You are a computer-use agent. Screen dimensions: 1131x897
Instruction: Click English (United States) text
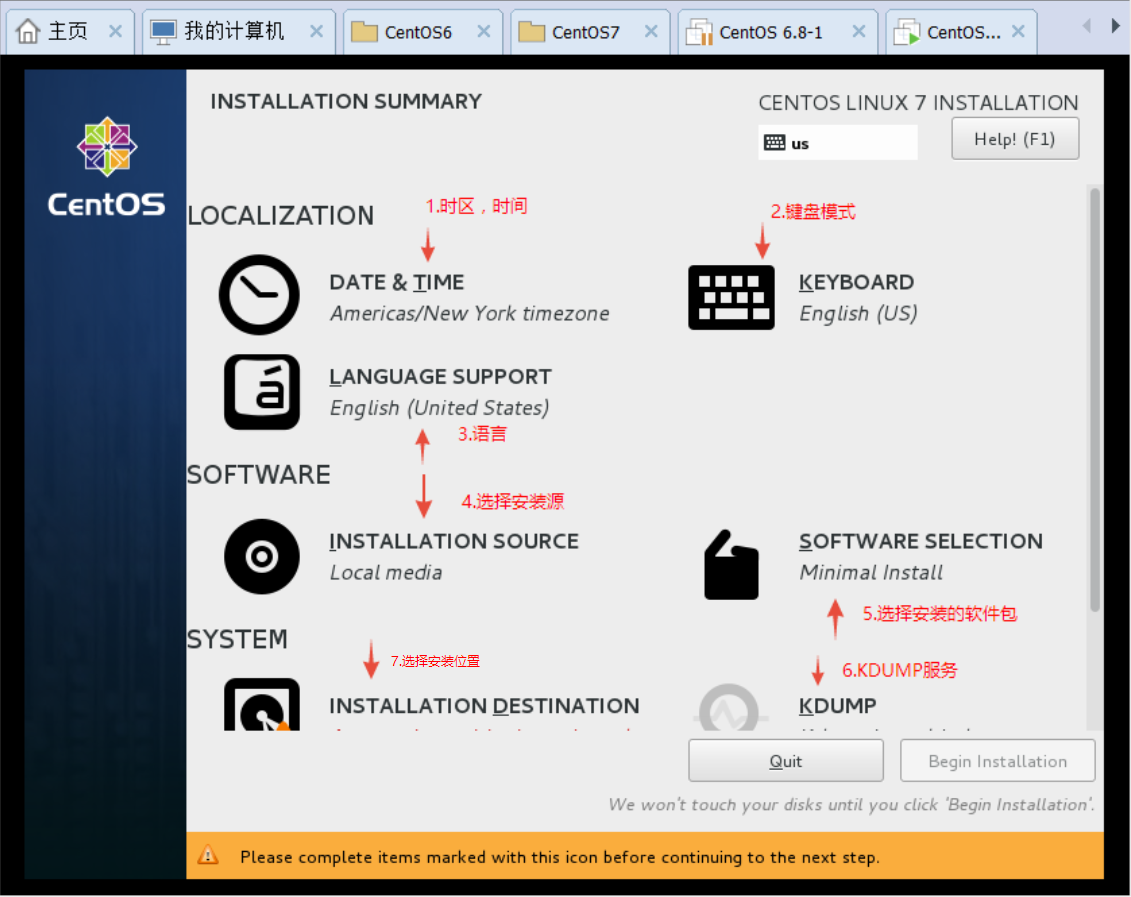point(439,408)
